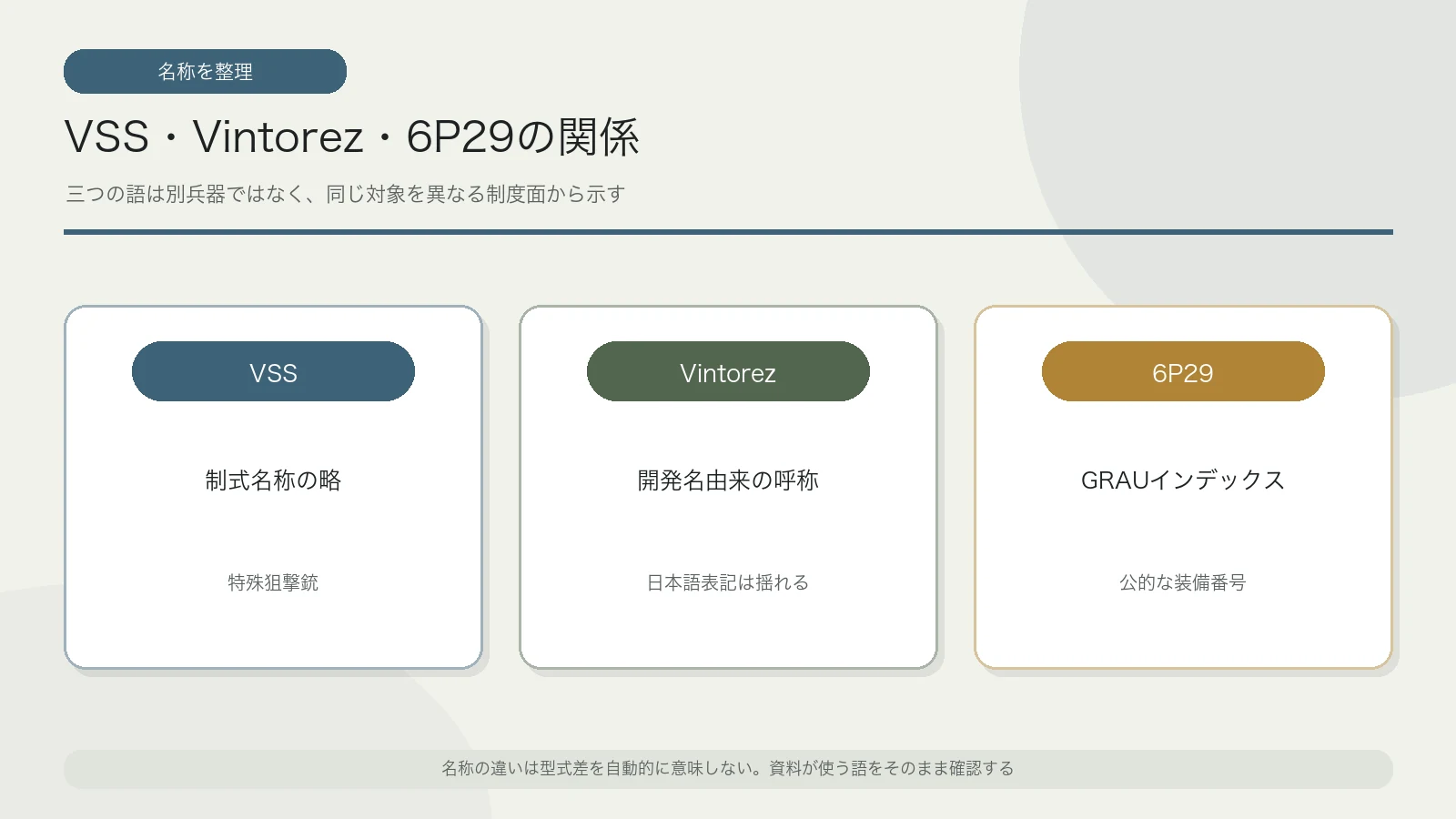Viewport: 1456px width, 819px height.
Task: Select the title VSS・Vintorez・6P29の関係
Action: [351, 137]
